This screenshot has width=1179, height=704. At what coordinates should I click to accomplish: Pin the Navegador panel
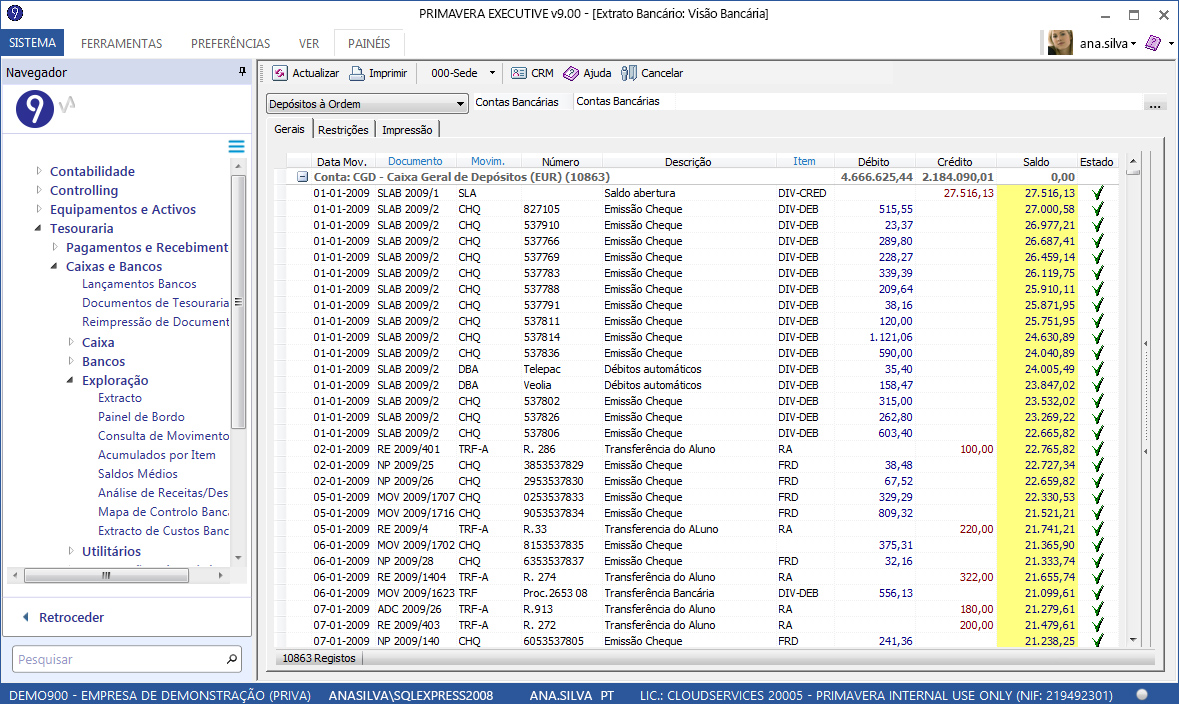click(241, 72)
